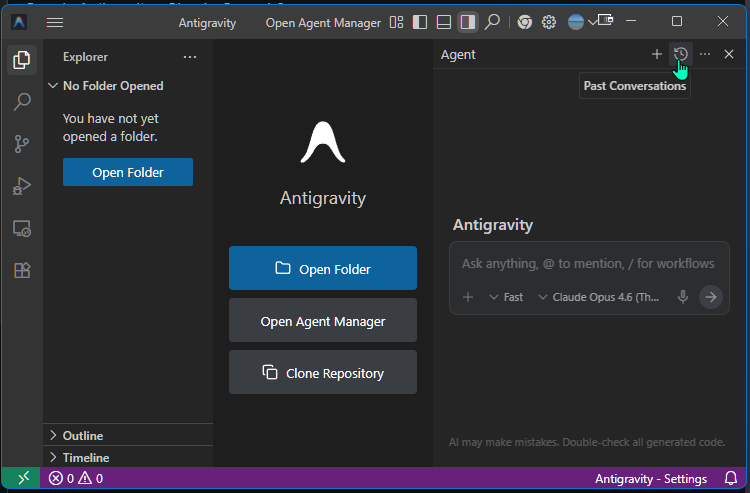Toggle the bottom panel visibility

point(443,22)
